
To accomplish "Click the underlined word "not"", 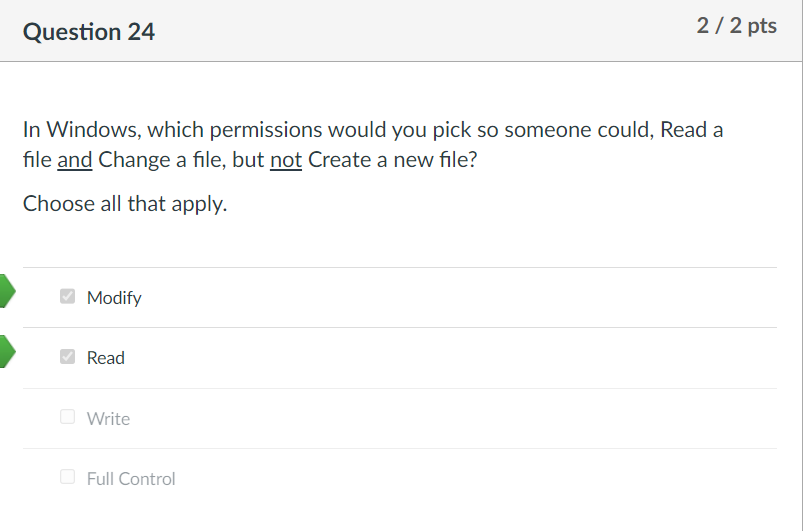I will (x=286, y=160).
